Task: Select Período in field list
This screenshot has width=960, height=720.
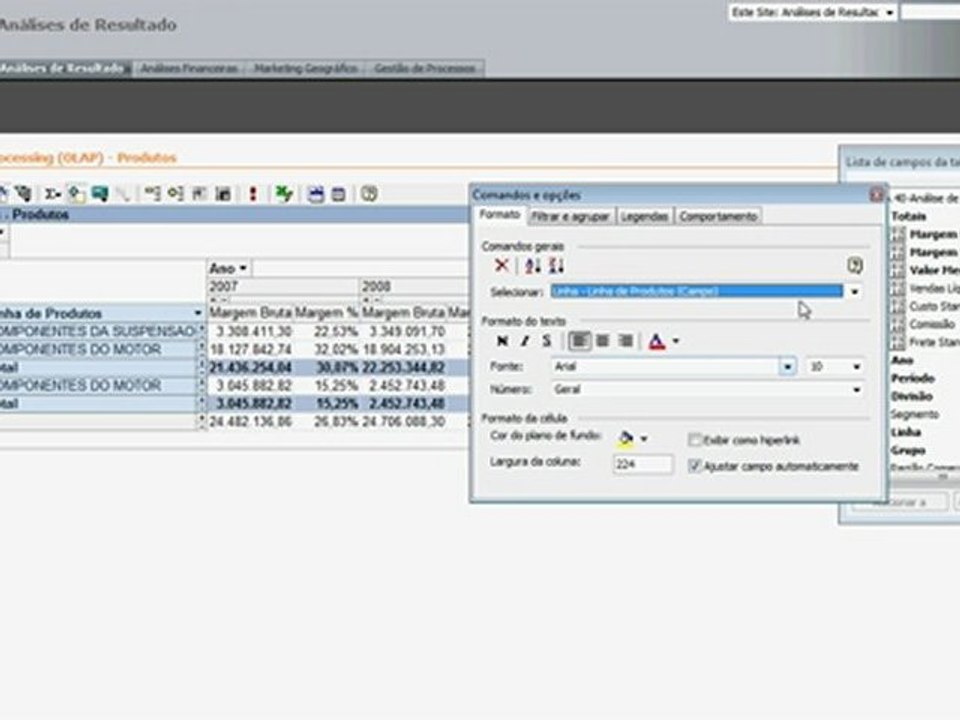Action: (912, 378)
